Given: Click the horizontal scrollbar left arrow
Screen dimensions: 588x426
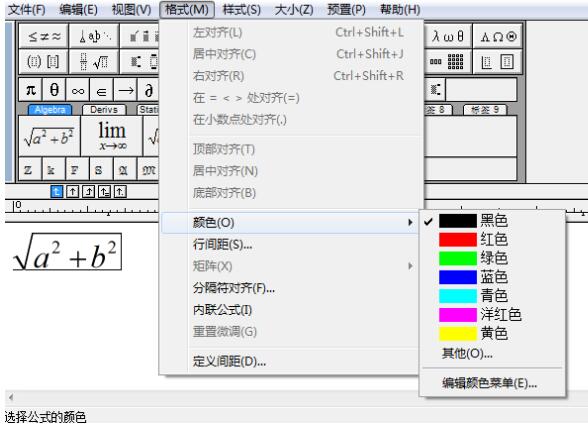Looking at the screenshot, I should pos(11,397).
